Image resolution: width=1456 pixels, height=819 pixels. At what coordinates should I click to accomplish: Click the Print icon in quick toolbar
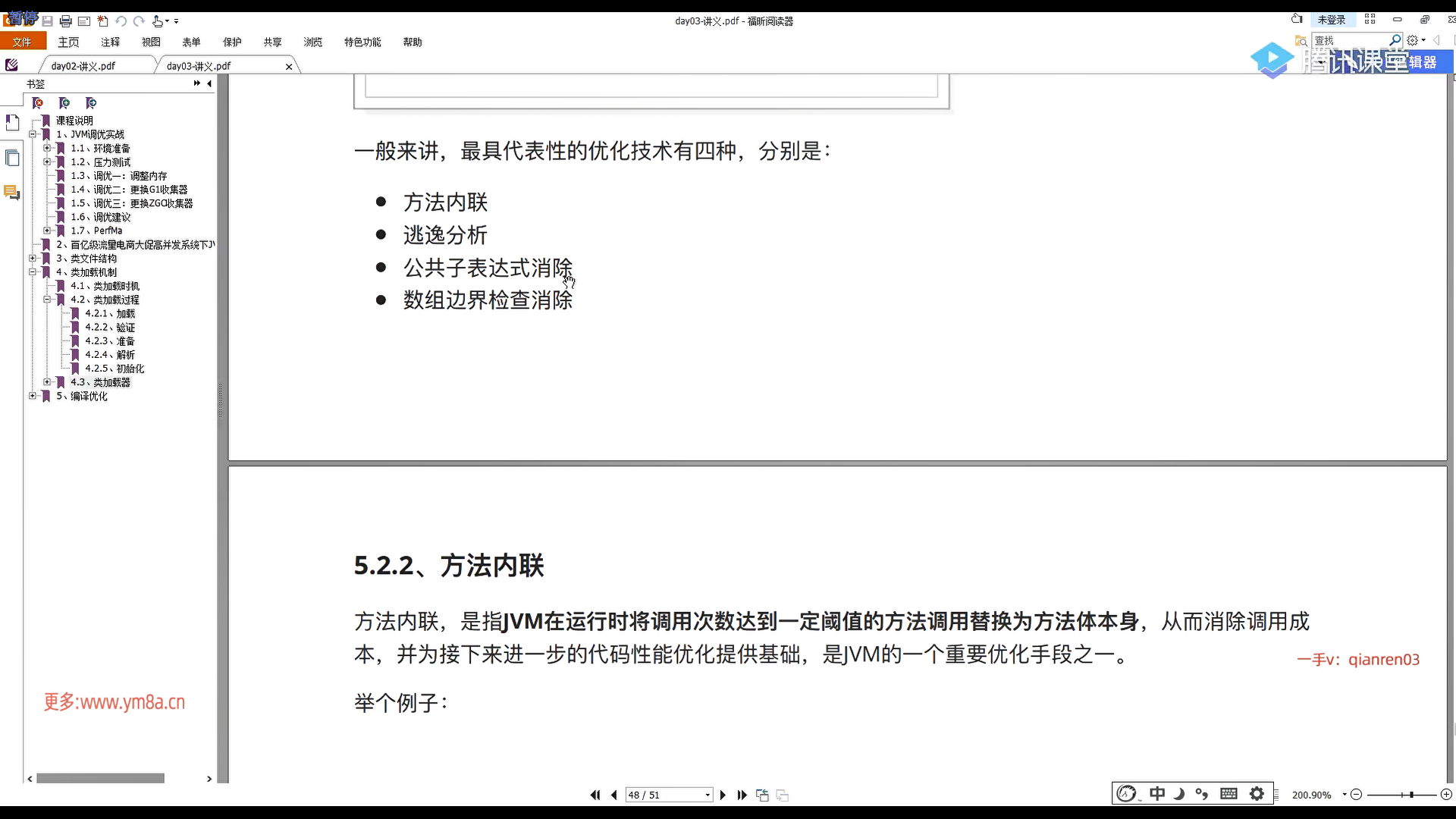click(65, 21)
